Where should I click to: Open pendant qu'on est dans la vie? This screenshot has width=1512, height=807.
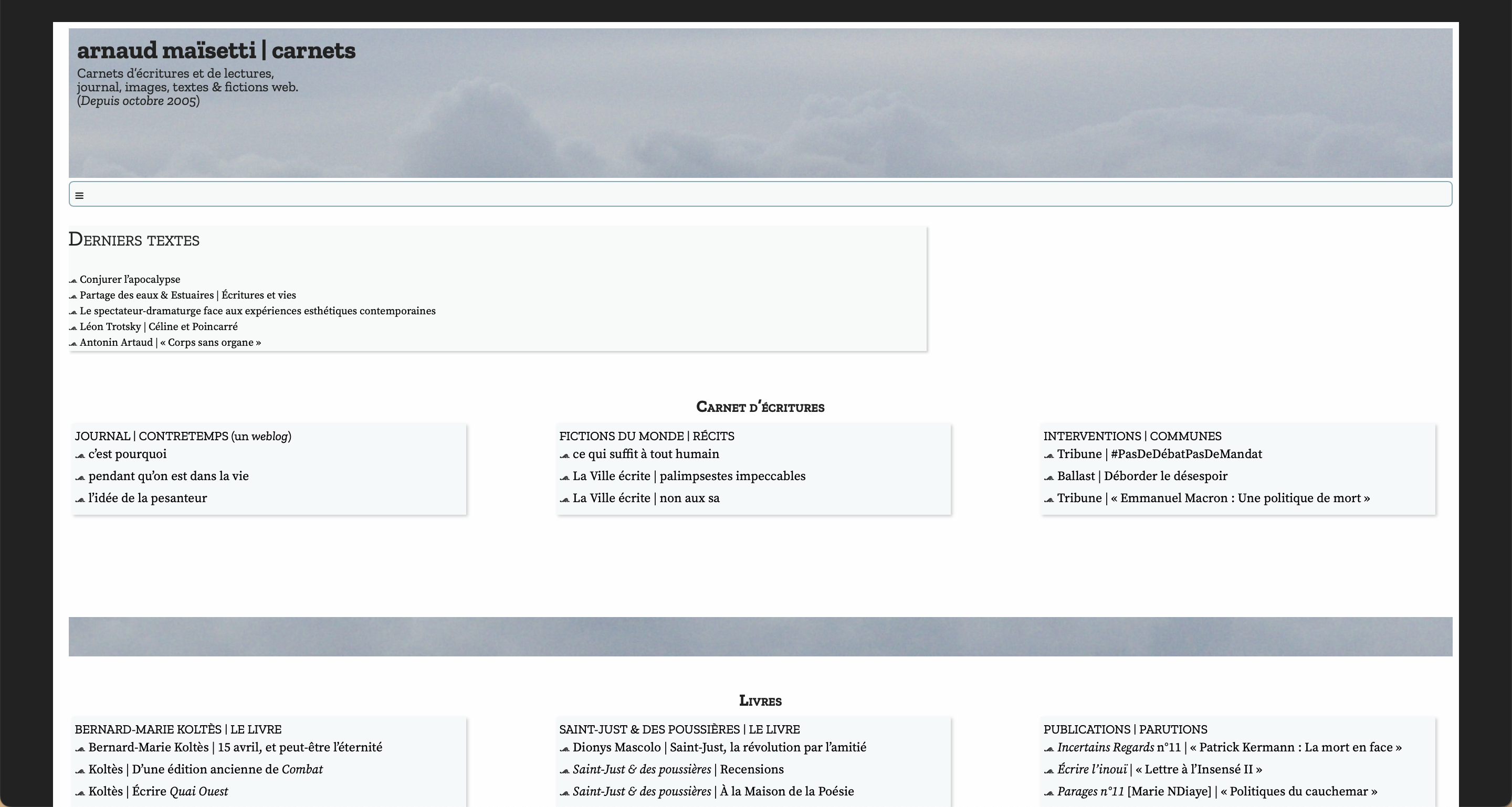click(169, 476)
